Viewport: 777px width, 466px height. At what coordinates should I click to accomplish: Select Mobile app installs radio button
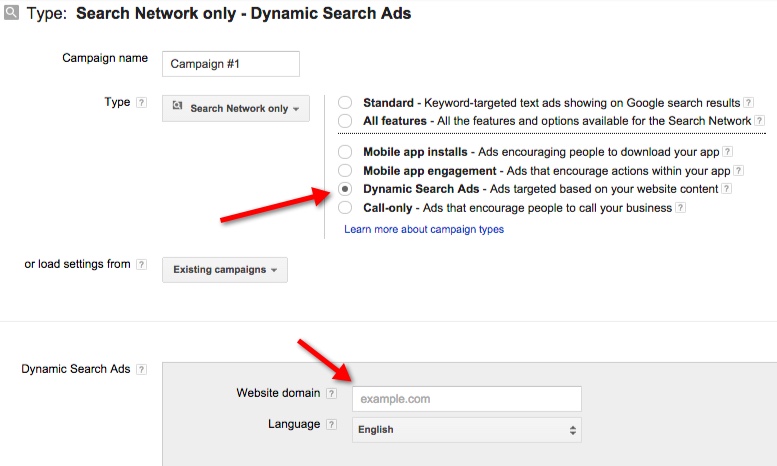[x=345, y=153]
